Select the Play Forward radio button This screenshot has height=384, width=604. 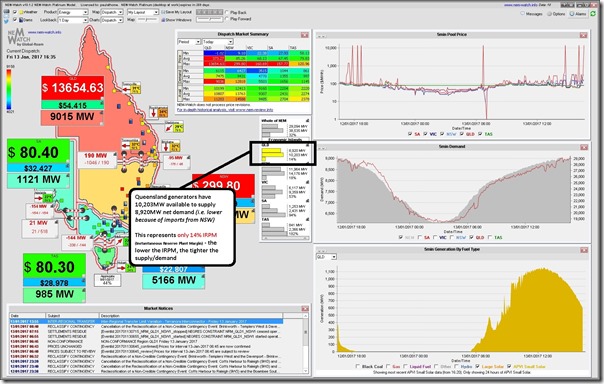[x=226, y=19]
